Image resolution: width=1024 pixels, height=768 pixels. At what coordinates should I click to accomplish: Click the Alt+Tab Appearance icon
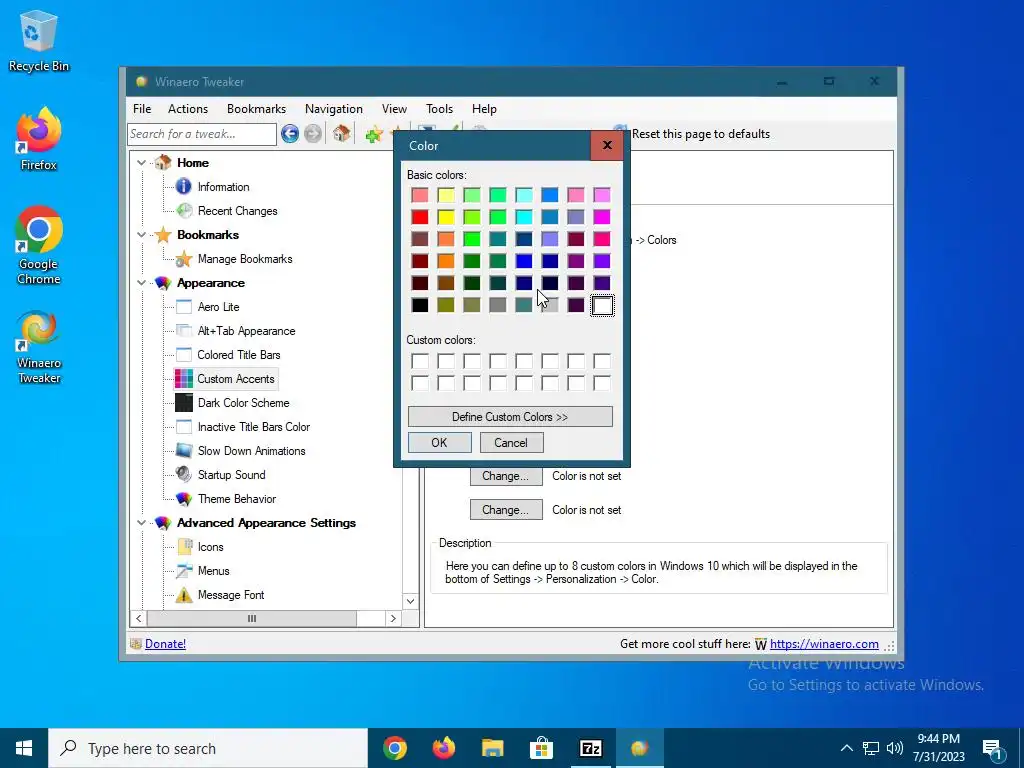[184, 331]
